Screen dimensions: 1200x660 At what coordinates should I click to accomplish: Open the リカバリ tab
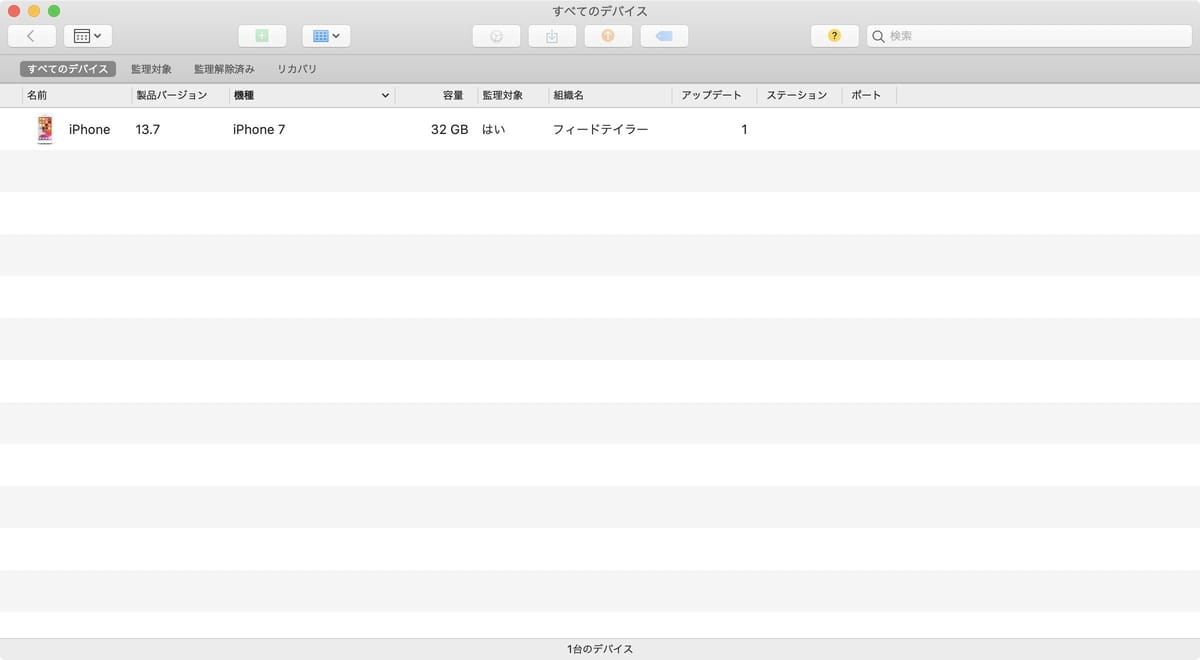pyautogui.click(x=297, y=69)
